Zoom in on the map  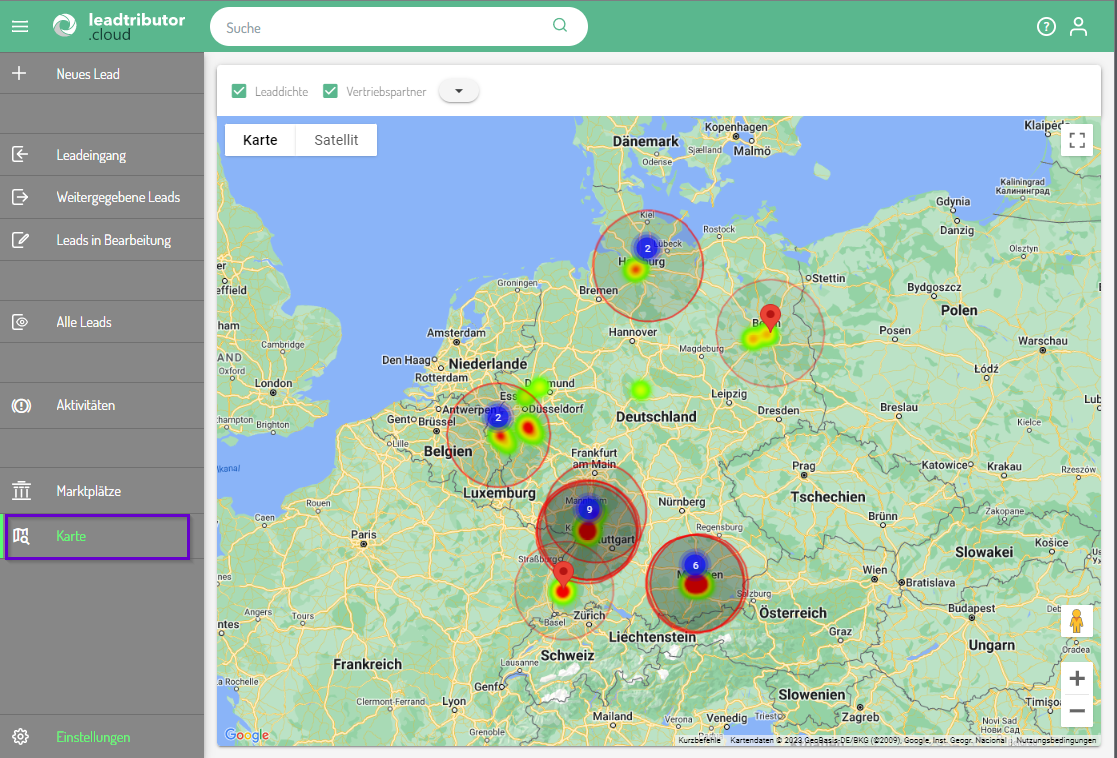click(x=1077, y=679)
